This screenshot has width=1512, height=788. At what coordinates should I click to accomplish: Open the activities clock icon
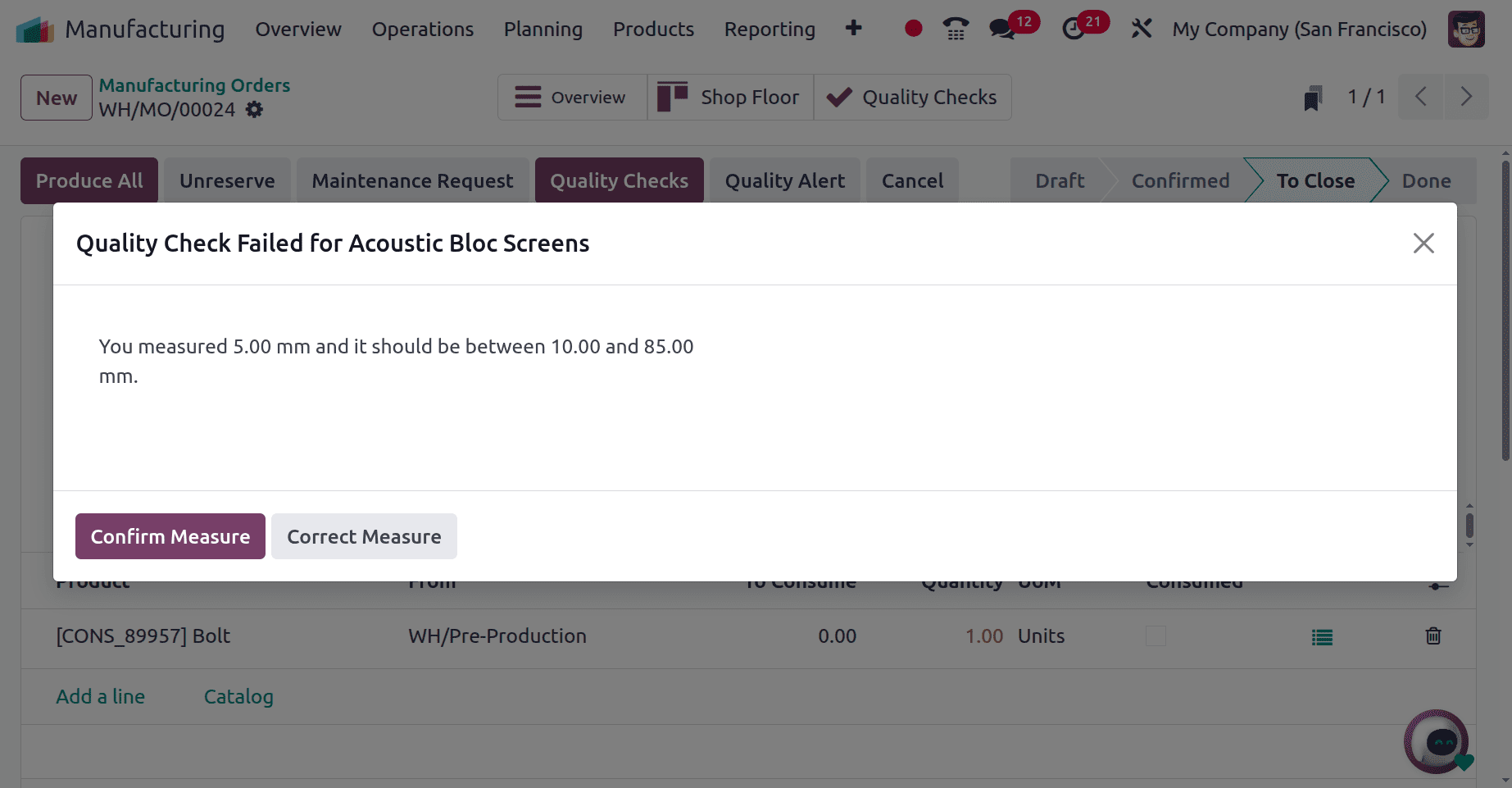tap(1074, 28)
